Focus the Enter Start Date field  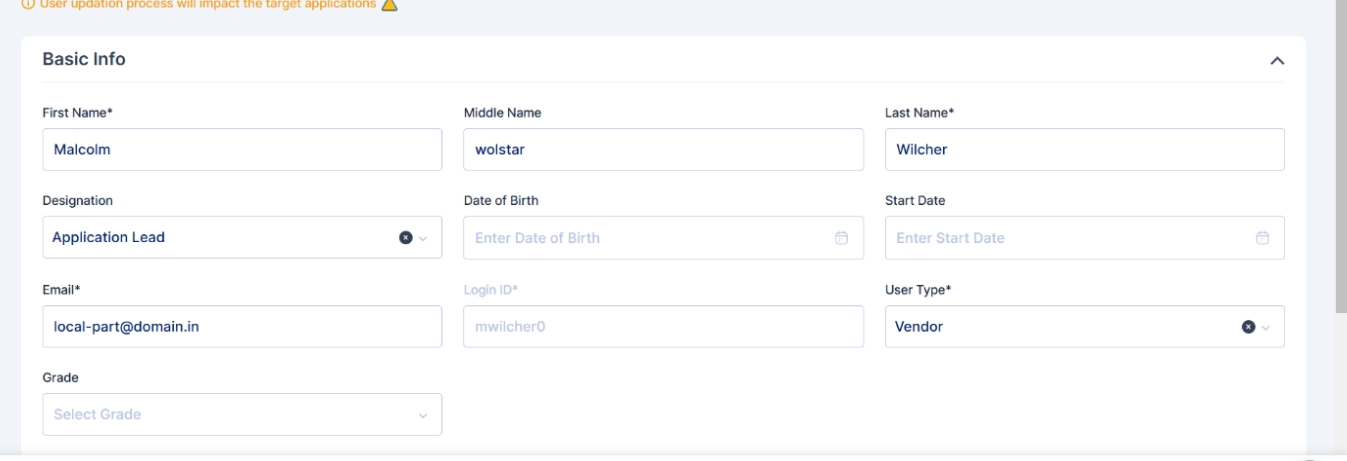pyautogui.click(x=1065, y=238)
